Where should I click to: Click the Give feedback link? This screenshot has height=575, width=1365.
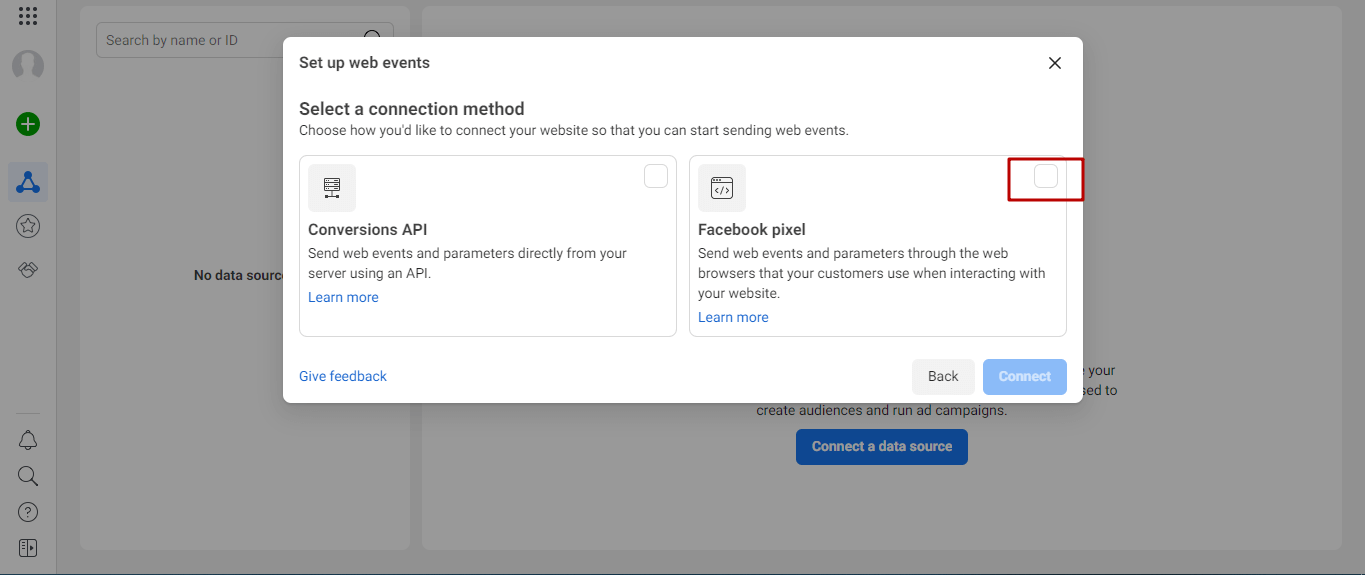point(343,376)
